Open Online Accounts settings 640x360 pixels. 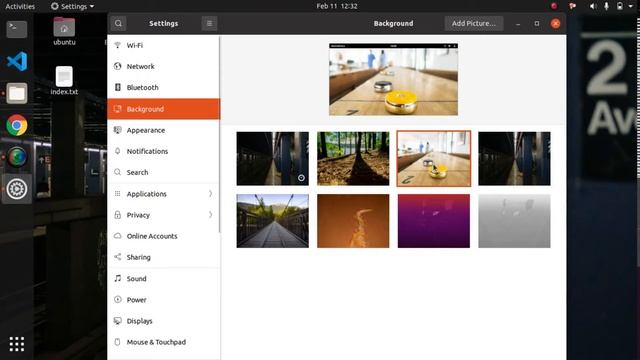[x=164, y=236]
